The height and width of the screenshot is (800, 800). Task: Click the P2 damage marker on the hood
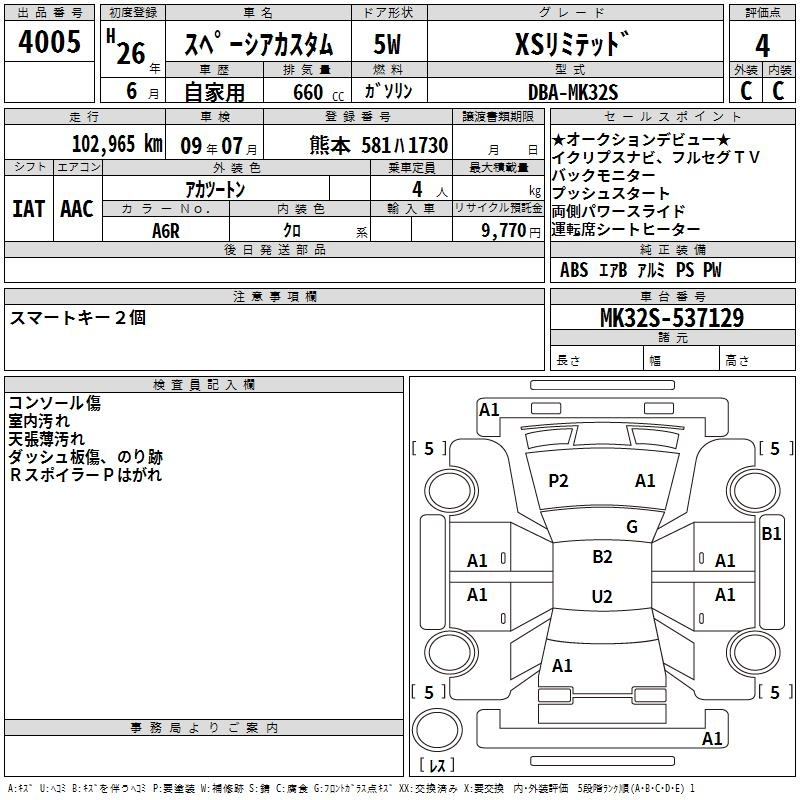[558, 481]
